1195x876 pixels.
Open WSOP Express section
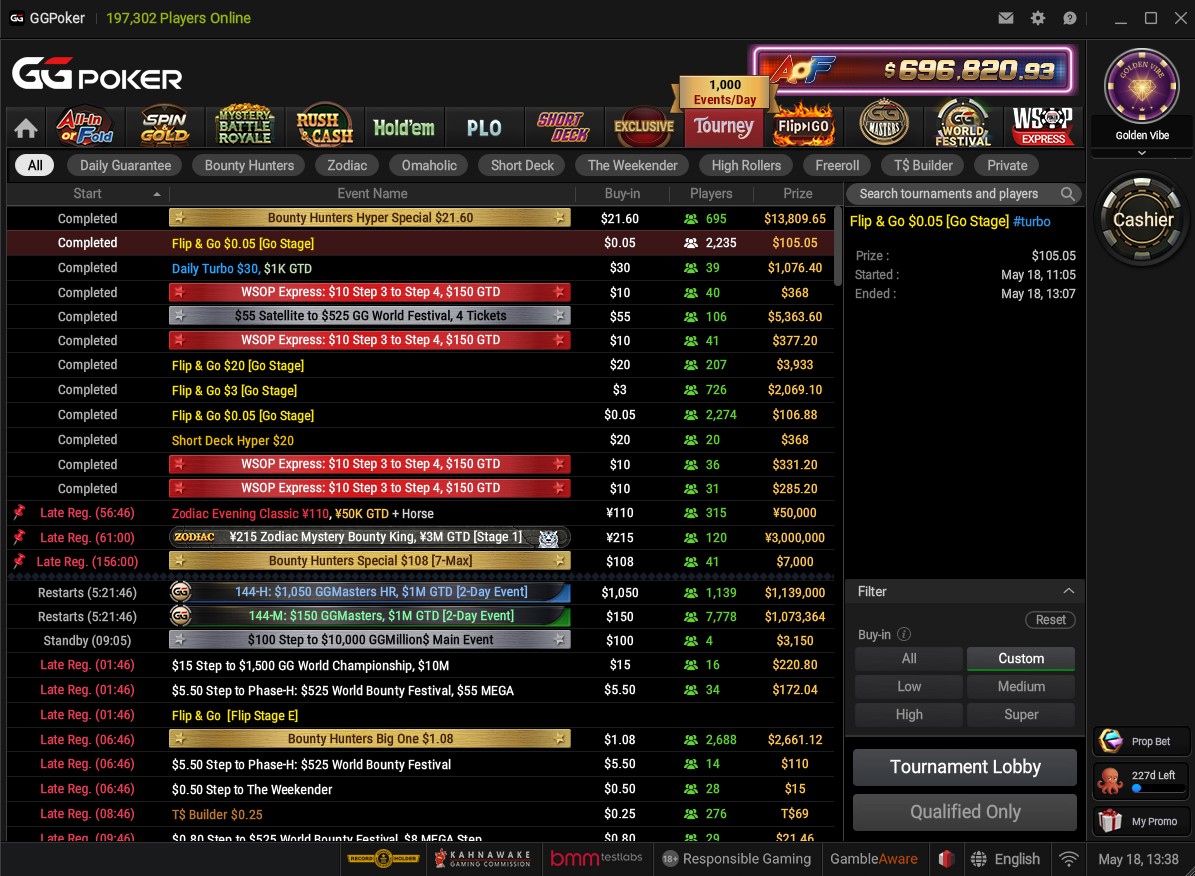pyautogui.click(x=1042, y=126)
